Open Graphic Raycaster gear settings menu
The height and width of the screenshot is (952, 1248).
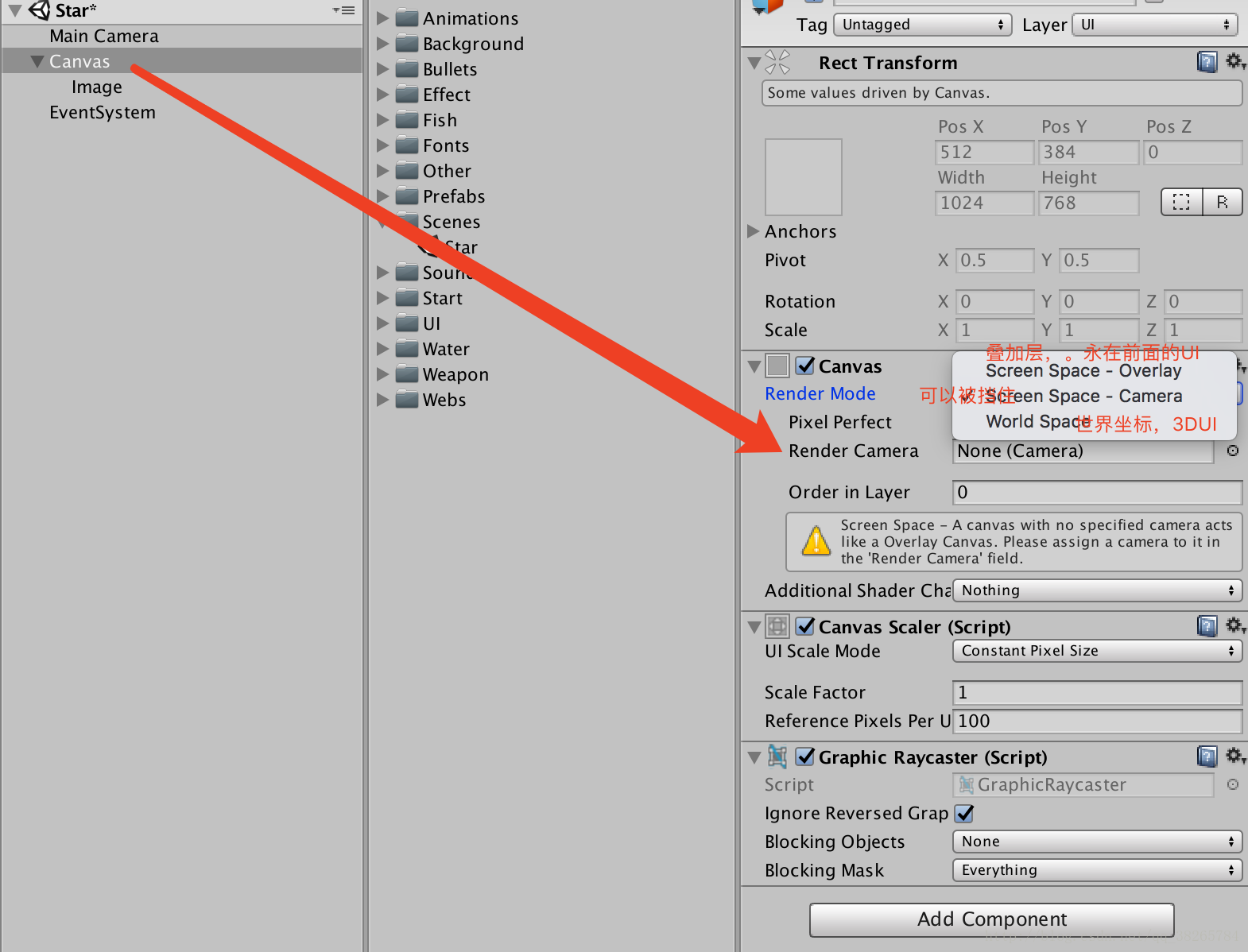[1235, 756]
